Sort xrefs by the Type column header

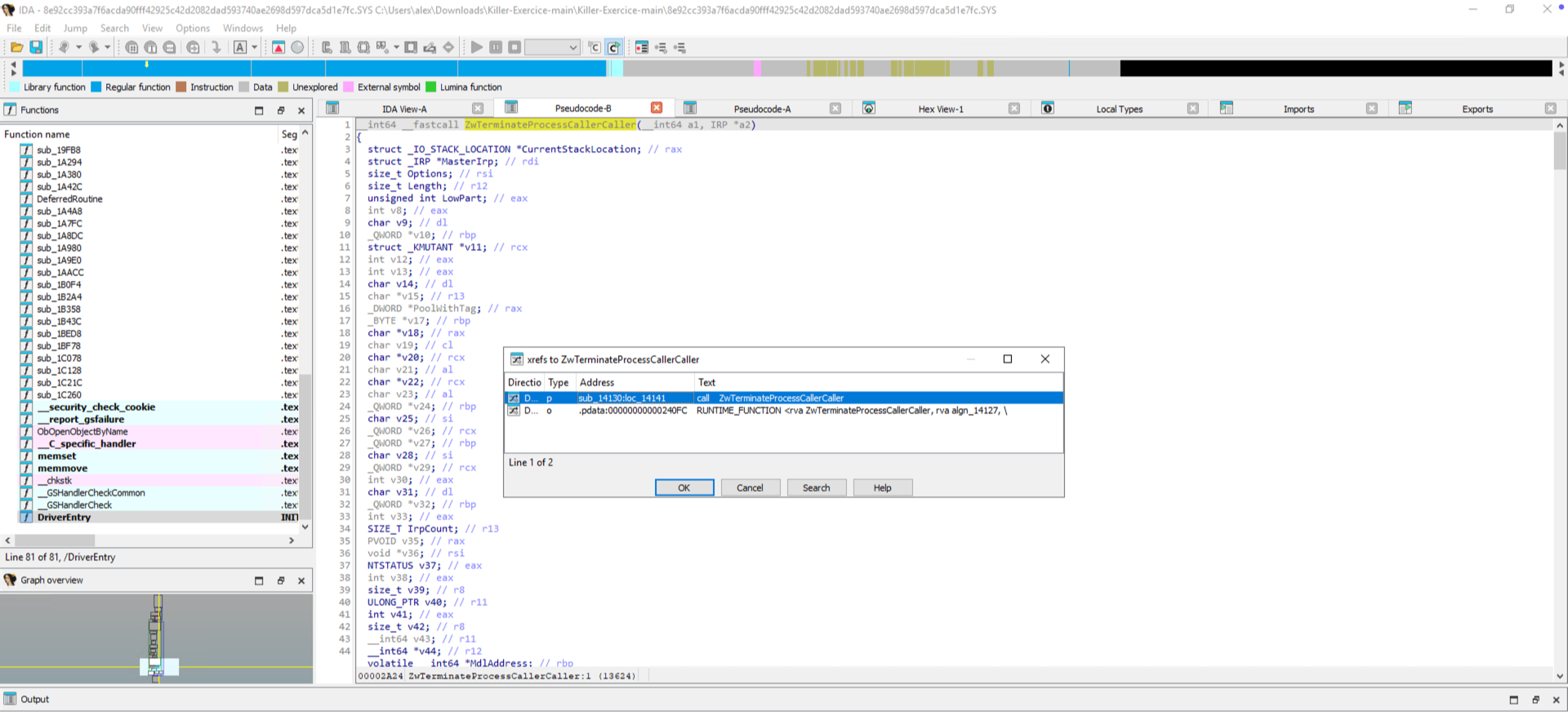point(559,382)
